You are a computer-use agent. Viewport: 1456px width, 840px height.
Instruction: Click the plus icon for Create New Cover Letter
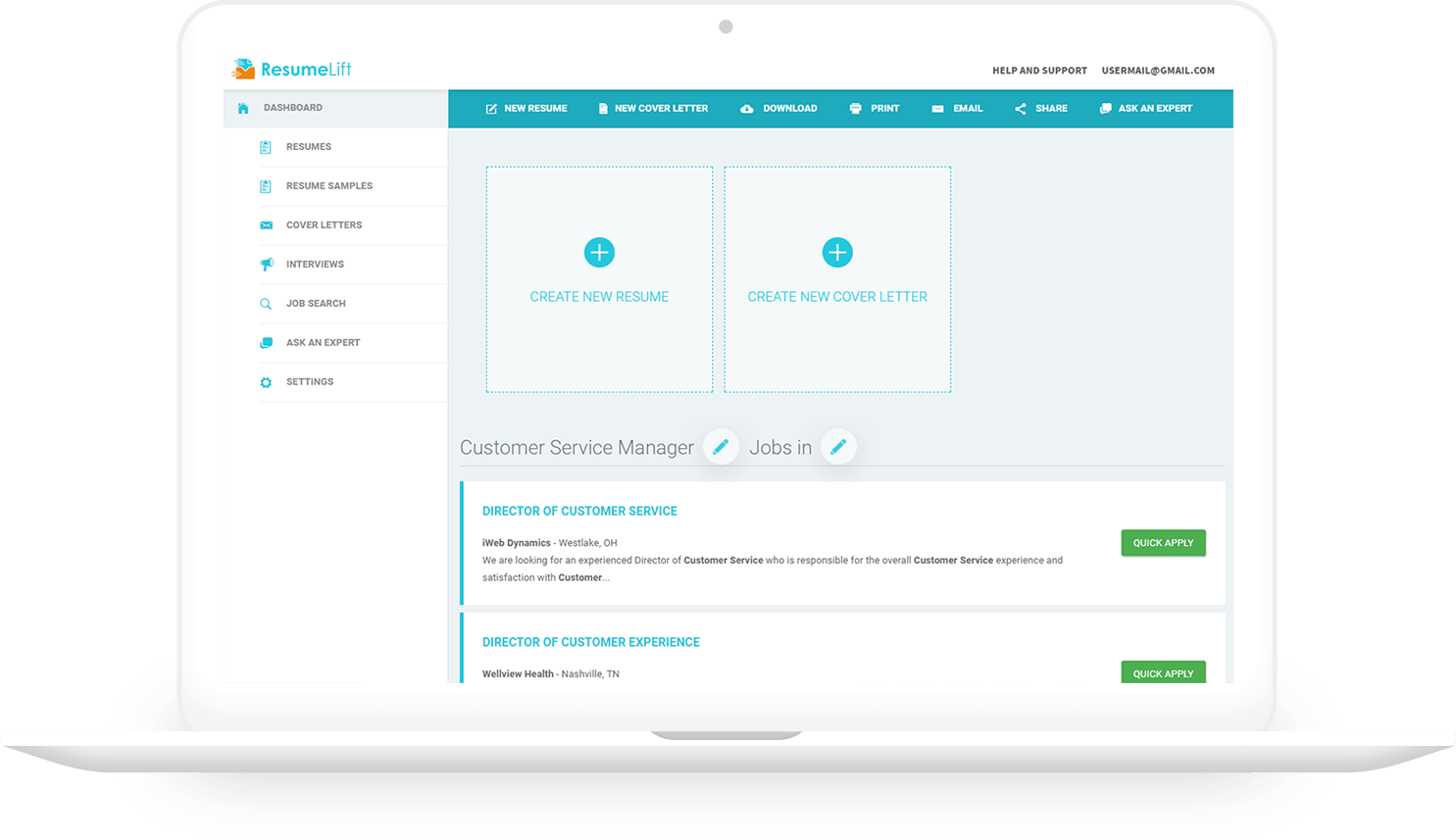[x=837, y=253]
